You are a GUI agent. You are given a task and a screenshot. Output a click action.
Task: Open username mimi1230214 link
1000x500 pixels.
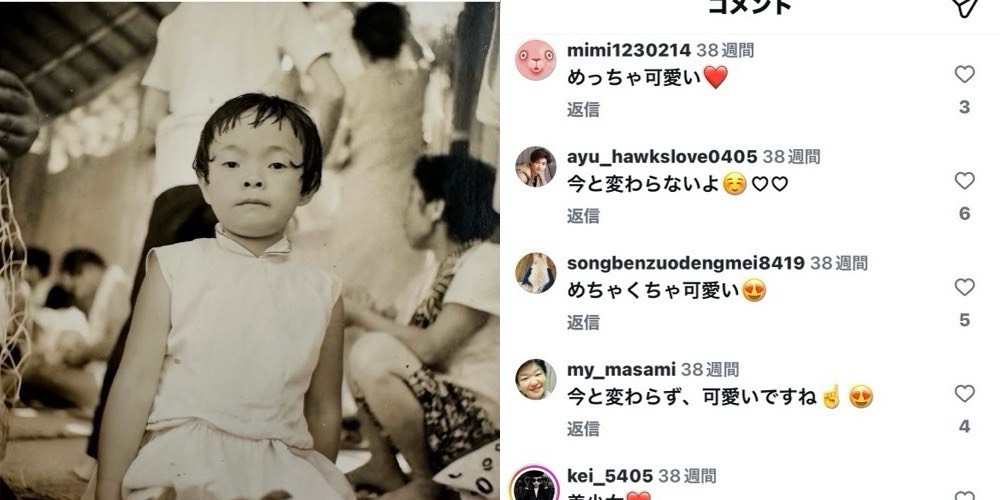pyautogui.click(x=629, y=50)
